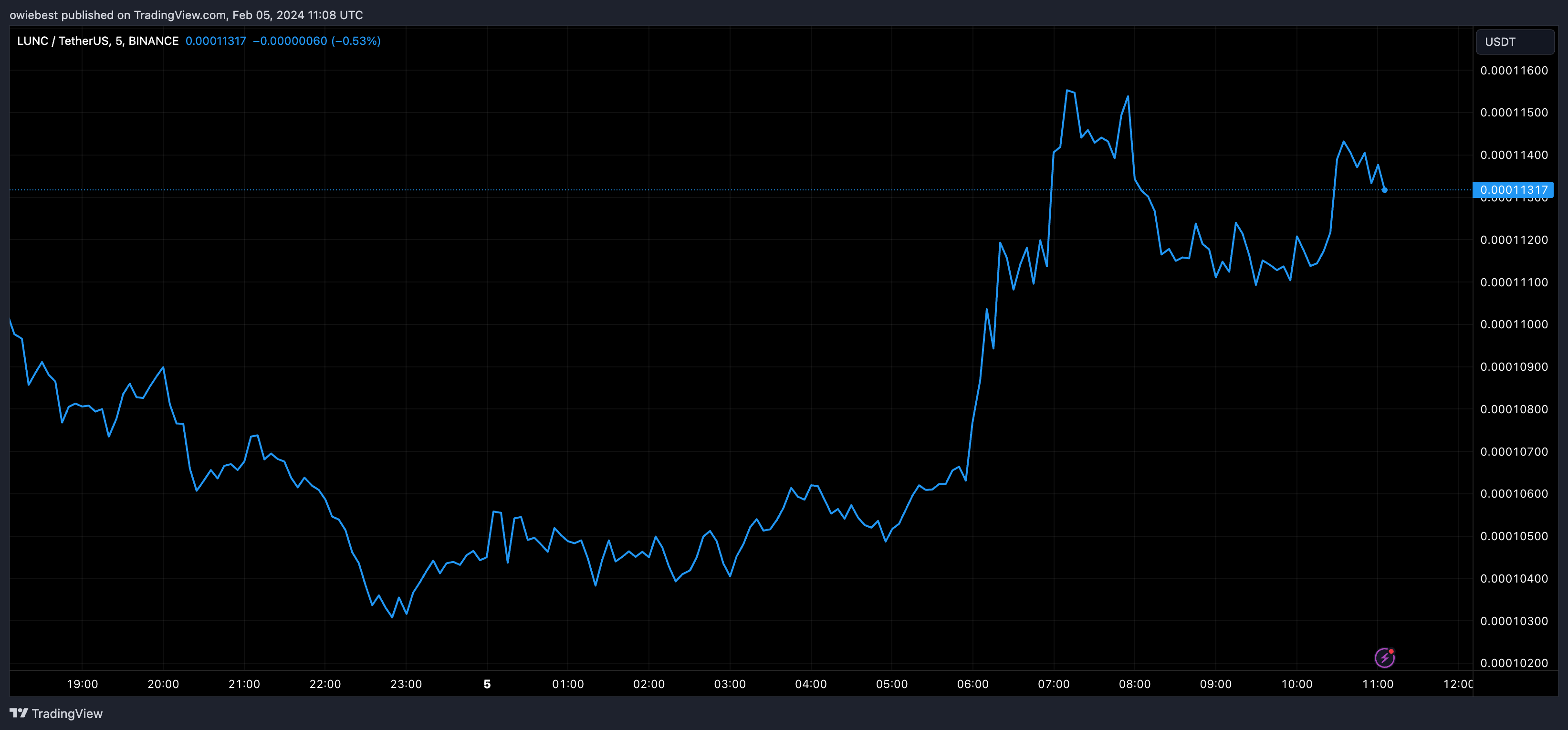This screenshot has height=730, width=1568.
Task: Click the 19:00 time axis label
Action: 82,684
